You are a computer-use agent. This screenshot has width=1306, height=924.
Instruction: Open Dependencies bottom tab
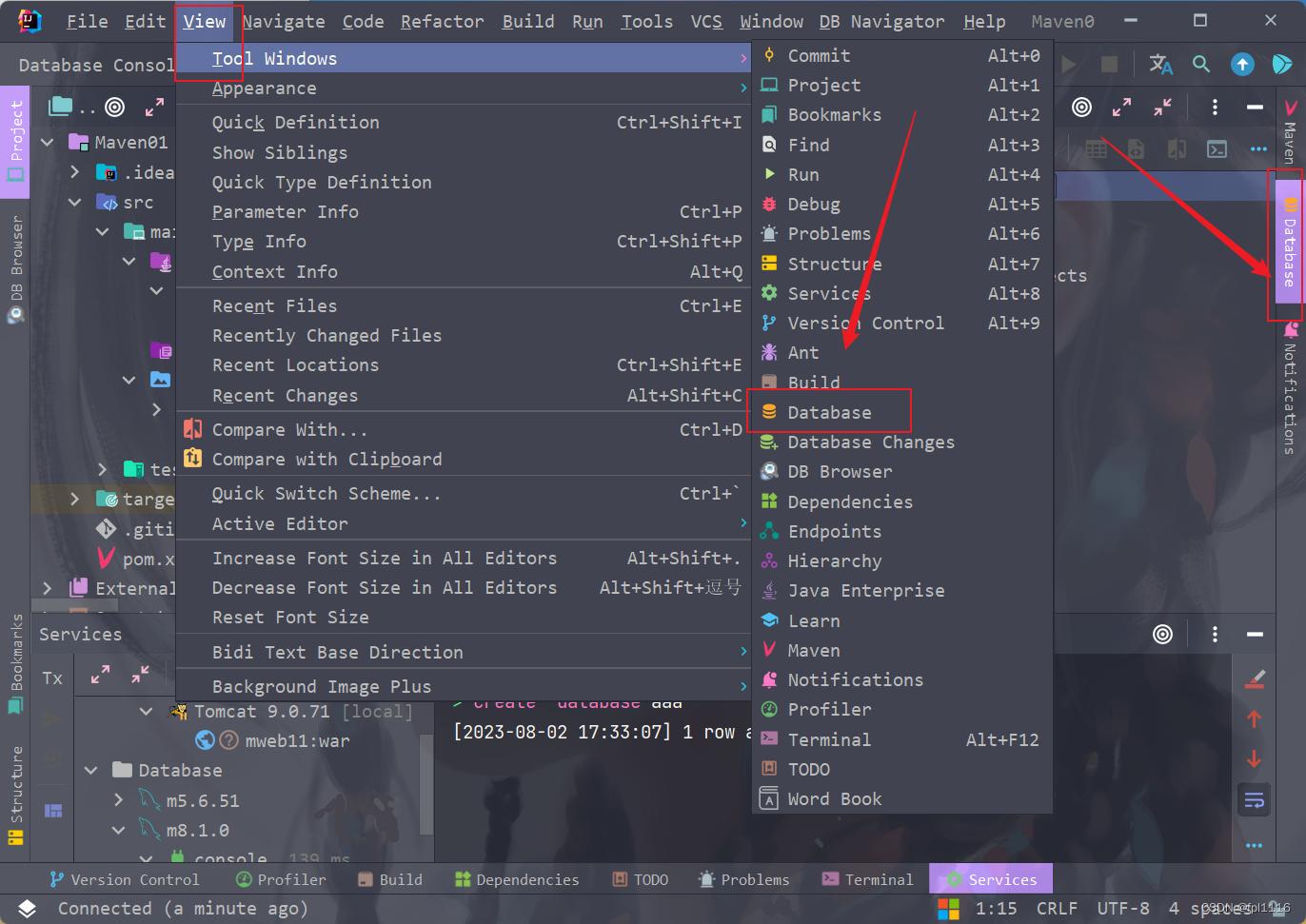pos(517,879)
